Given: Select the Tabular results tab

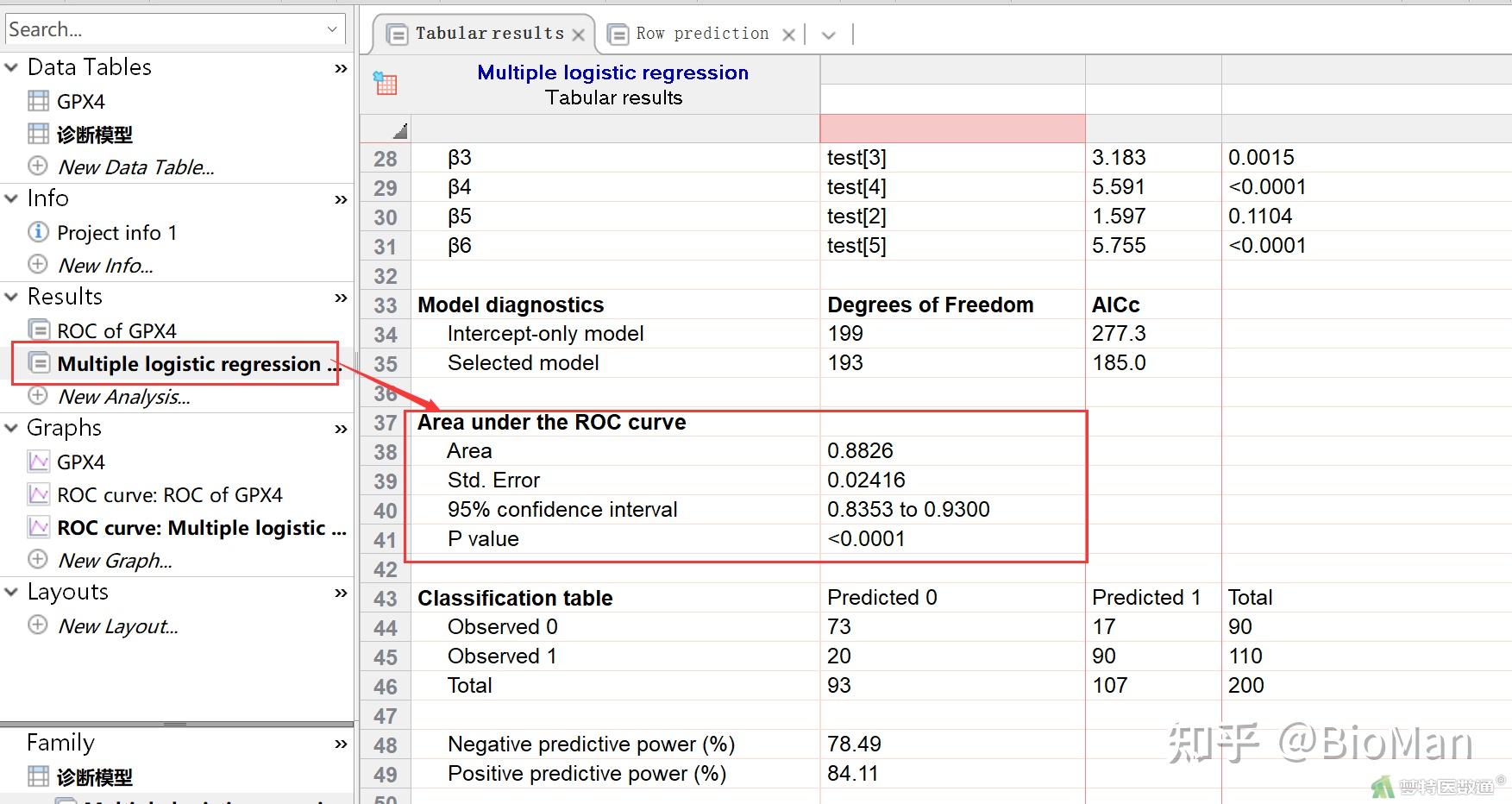Looking at the screenshot, I should (489, 34).
